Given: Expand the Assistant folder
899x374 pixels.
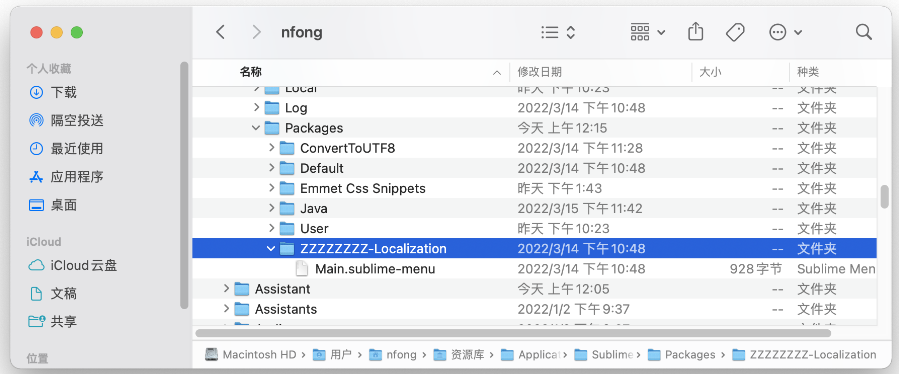Looking at the screenshot, I should point(226,289).
